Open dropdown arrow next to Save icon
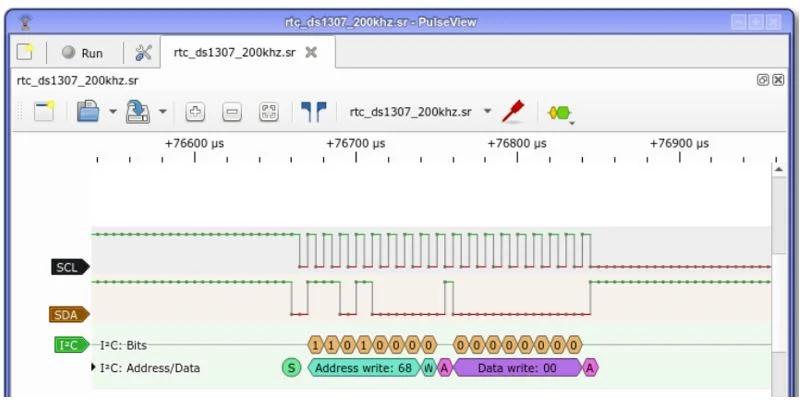The image size is (804, 408). [x=162, y=112]
